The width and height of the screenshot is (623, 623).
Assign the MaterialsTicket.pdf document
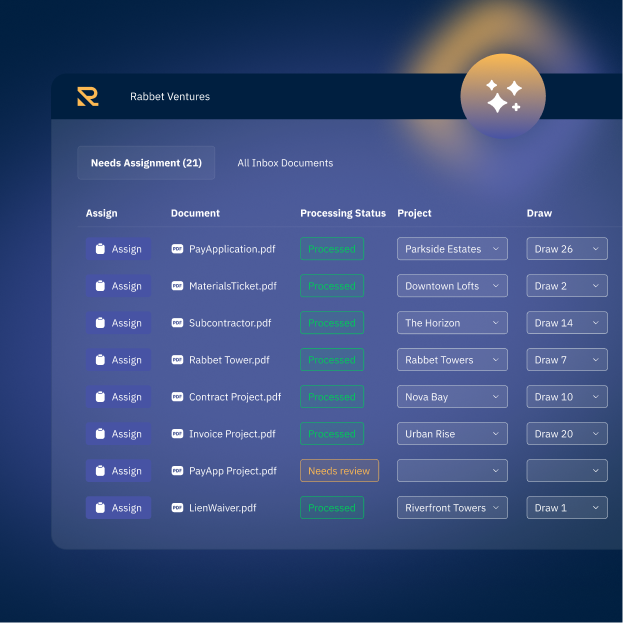(118, 286)
